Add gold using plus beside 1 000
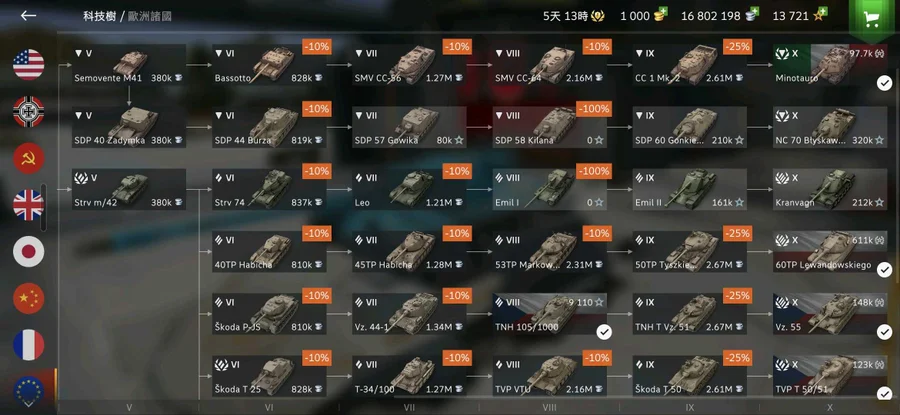Screen dimensions: 900x415 click(x=663, y=11)
